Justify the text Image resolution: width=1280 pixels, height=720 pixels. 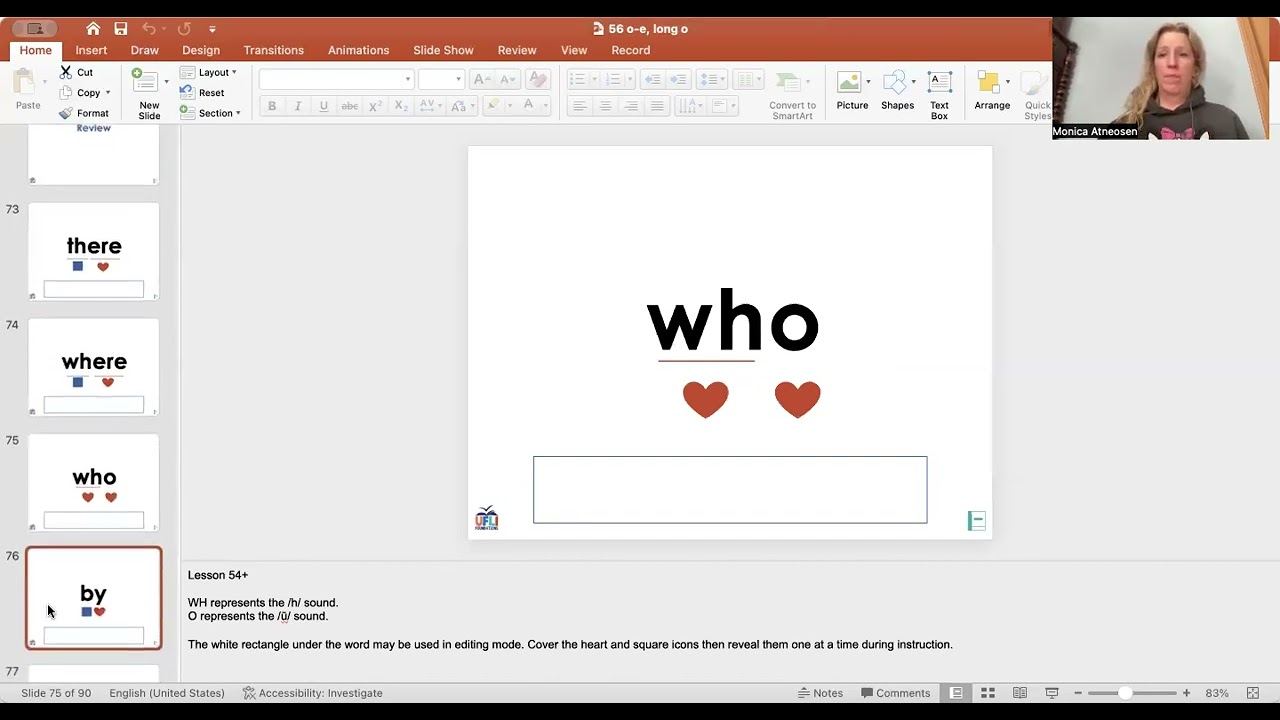tap(657, 106)
